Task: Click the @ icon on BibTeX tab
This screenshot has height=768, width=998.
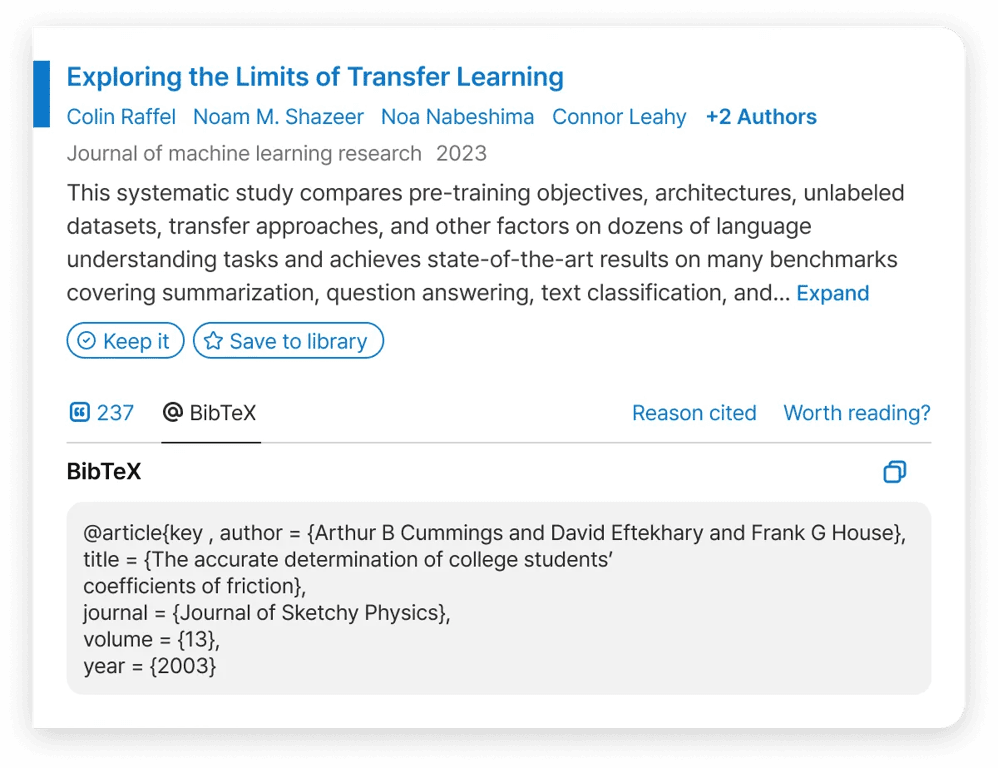Action: 172,412
